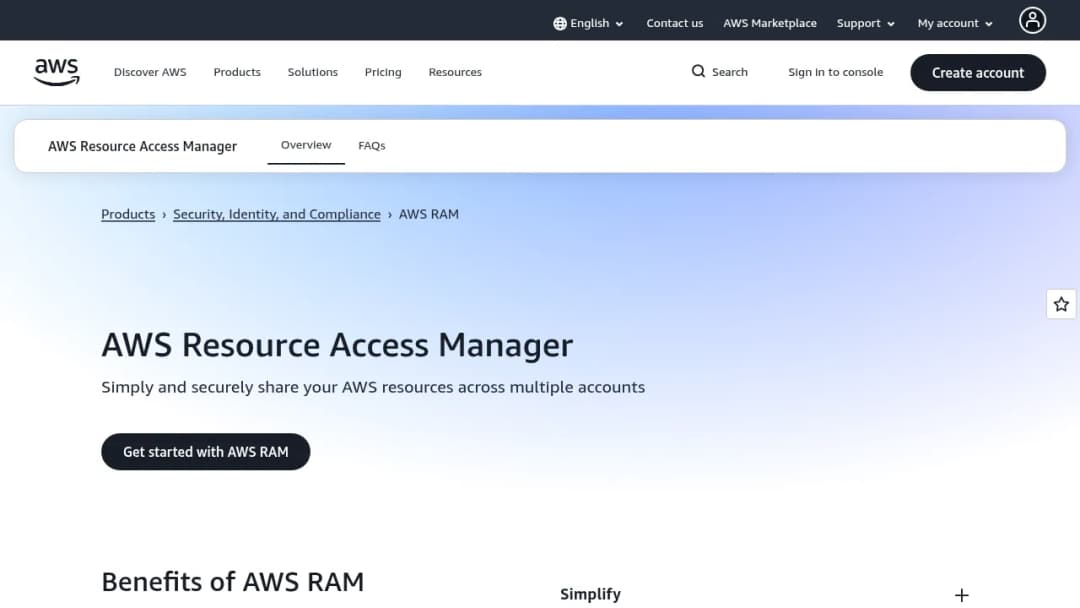
Task: Open Discover AWS menu
Action: coord(150,72)
